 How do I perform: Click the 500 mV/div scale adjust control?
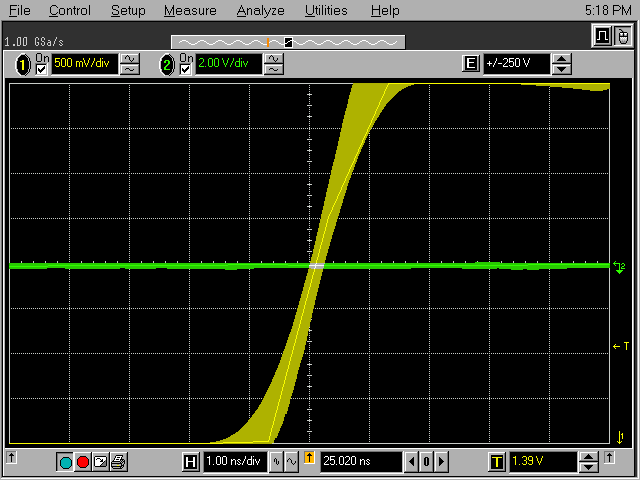[130, 64]
